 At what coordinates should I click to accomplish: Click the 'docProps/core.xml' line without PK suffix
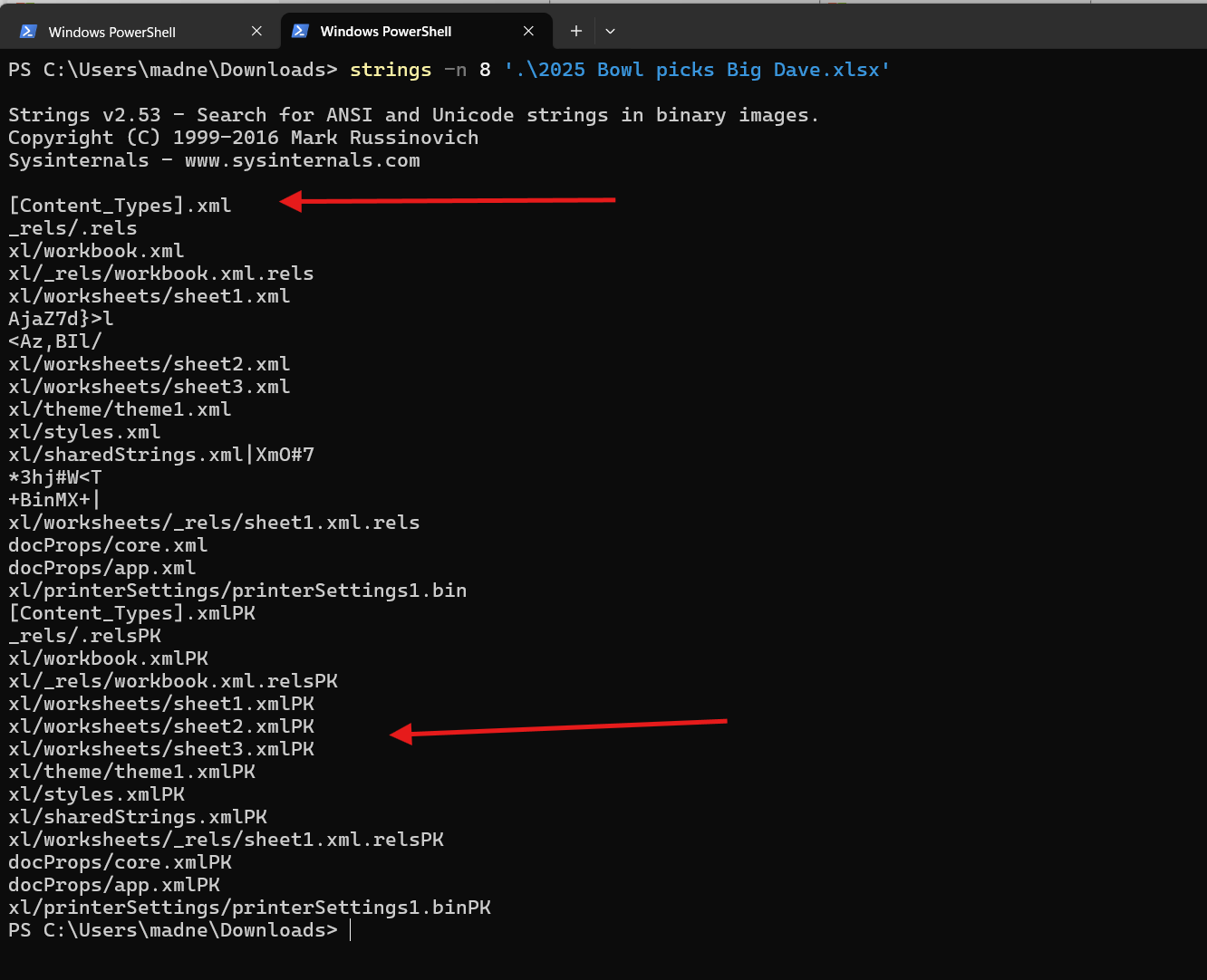click(x=108, y=545)
